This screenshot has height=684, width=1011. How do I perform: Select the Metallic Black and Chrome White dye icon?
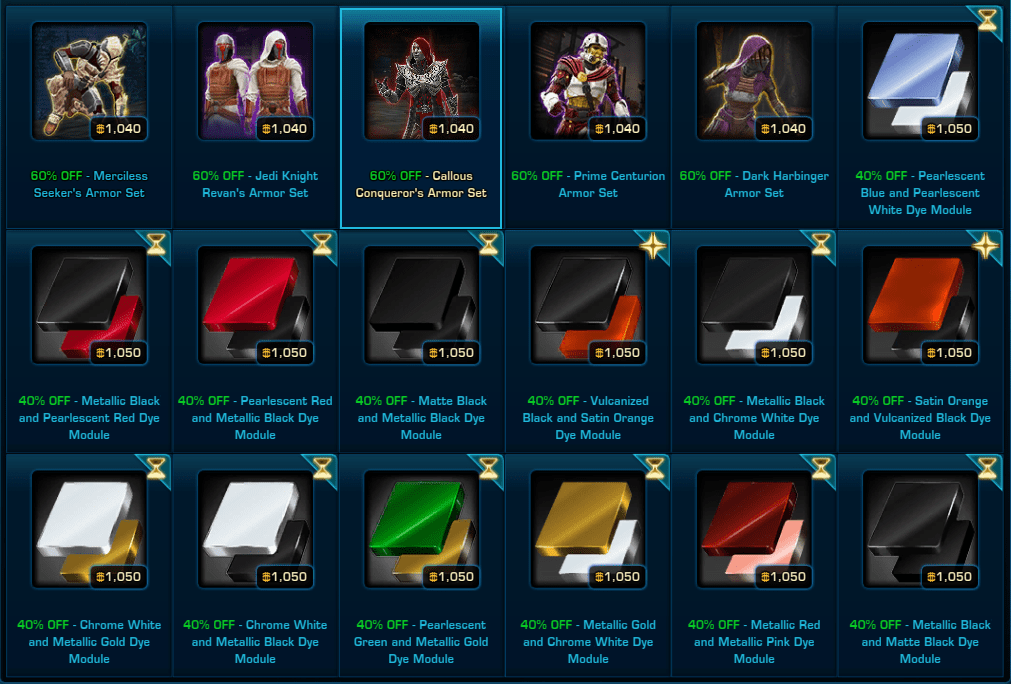coord(754,306)
